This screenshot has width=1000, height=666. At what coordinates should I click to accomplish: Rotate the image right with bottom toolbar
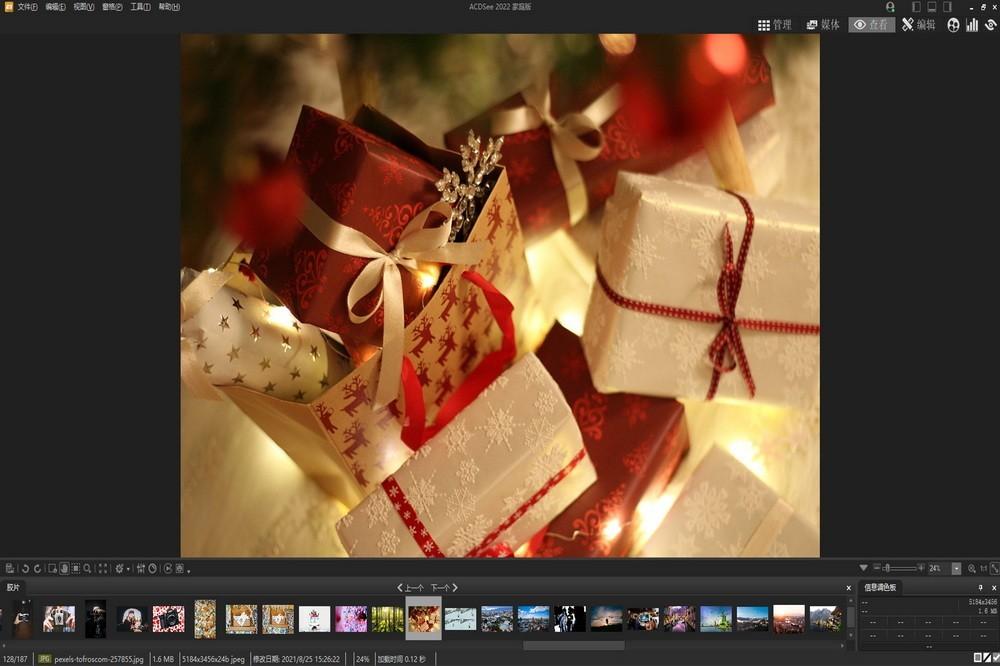pyautogui.click(x=38, y=568)
